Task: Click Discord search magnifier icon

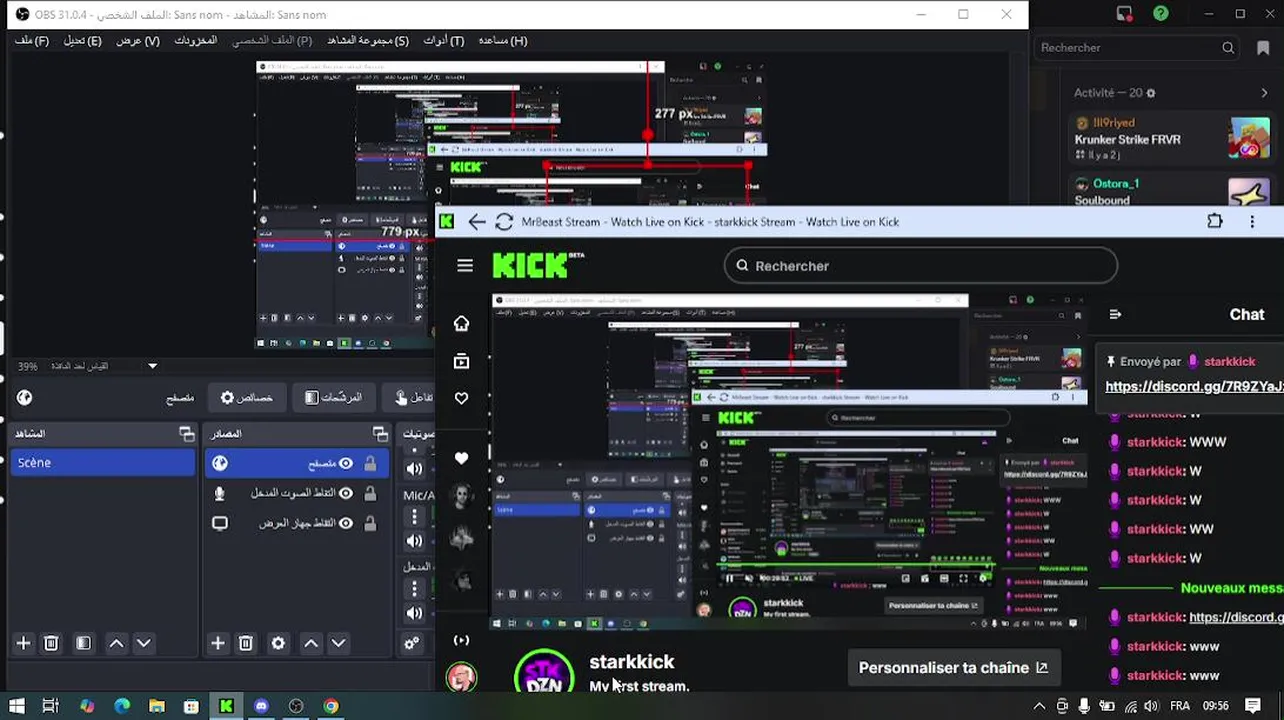Action: point(1228,48)
